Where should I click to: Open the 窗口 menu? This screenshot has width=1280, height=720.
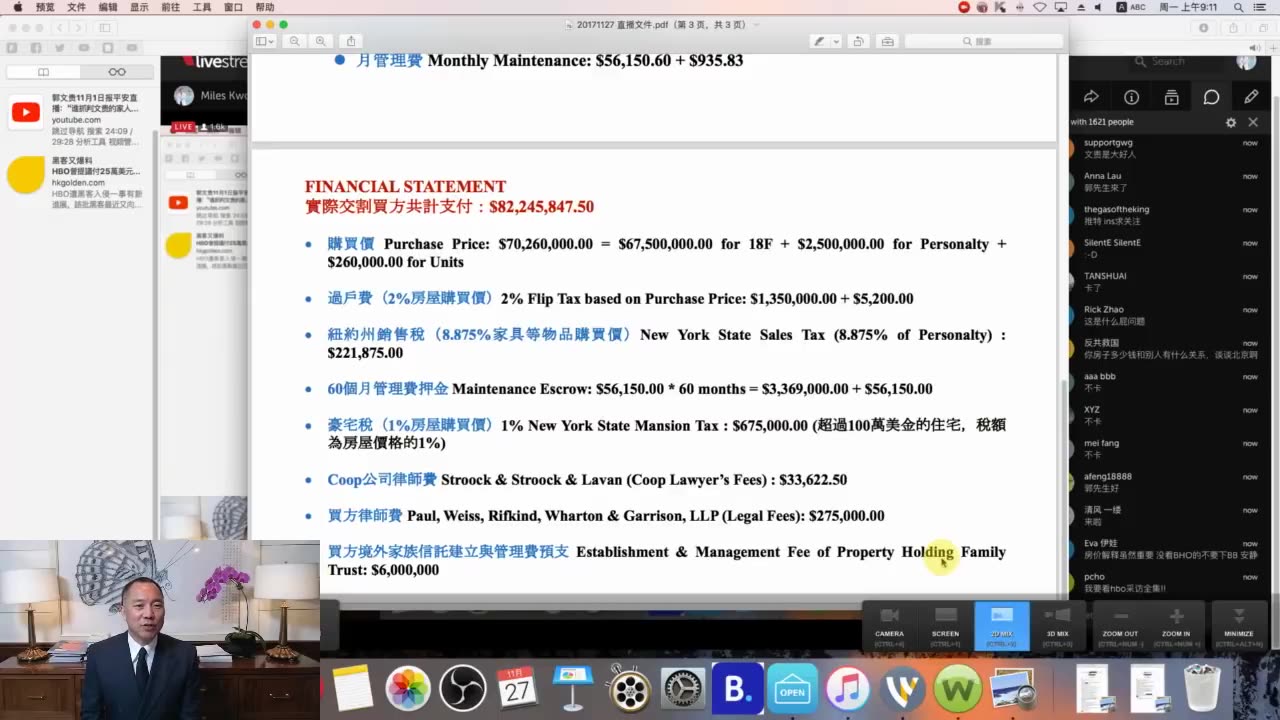233,7
